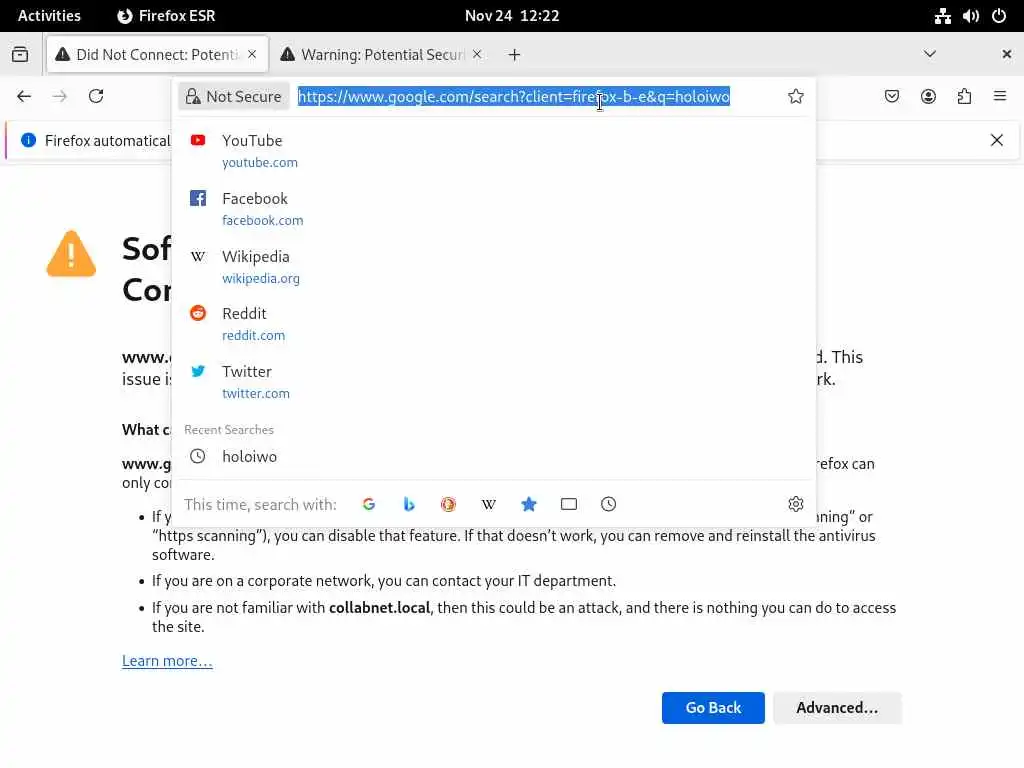Choose recent search holoiwo
Screen dimensions: 1024x768
coord(493,456)
